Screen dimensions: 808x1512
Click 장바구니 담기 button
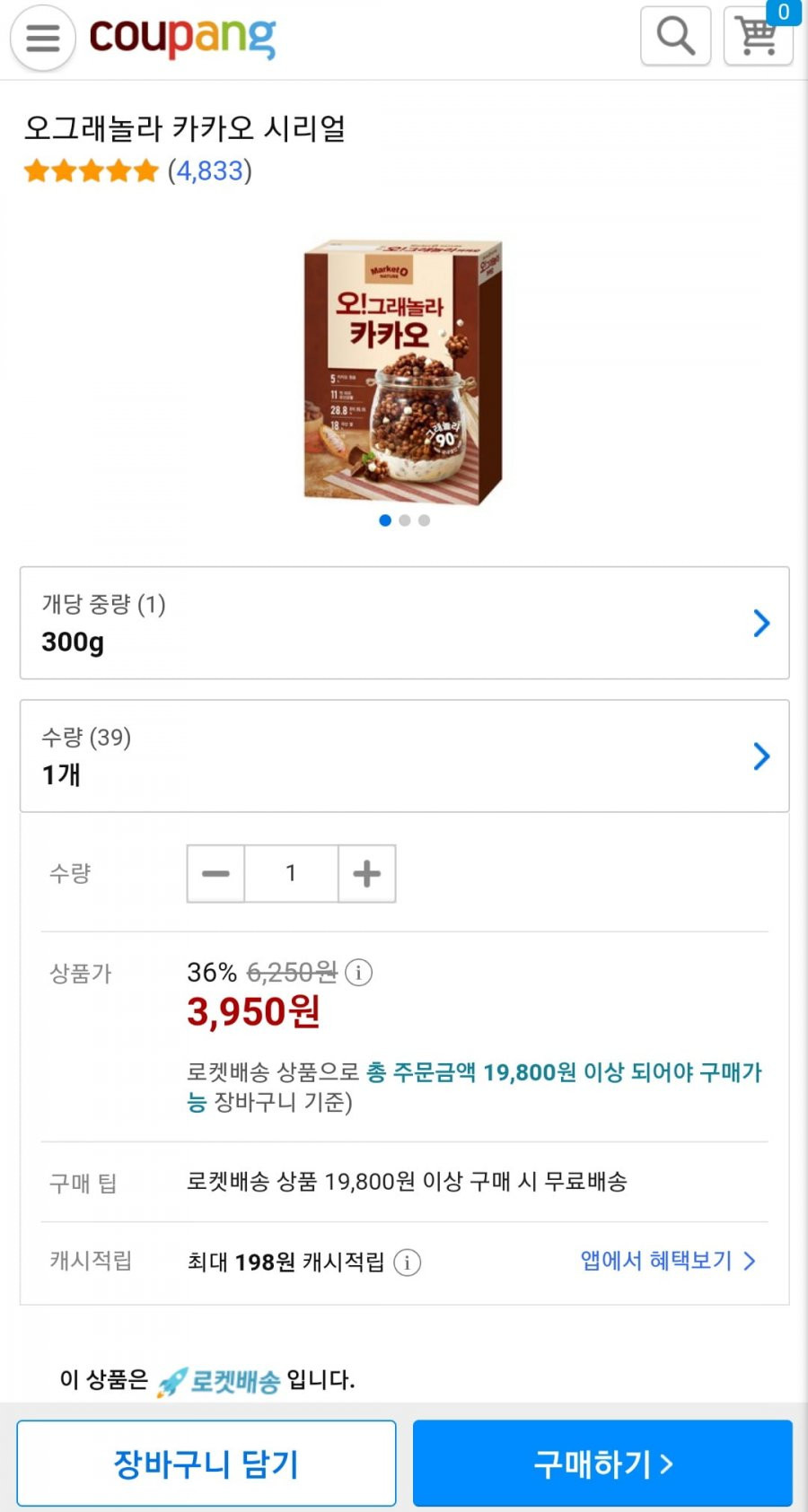(x=206, y=1463)
